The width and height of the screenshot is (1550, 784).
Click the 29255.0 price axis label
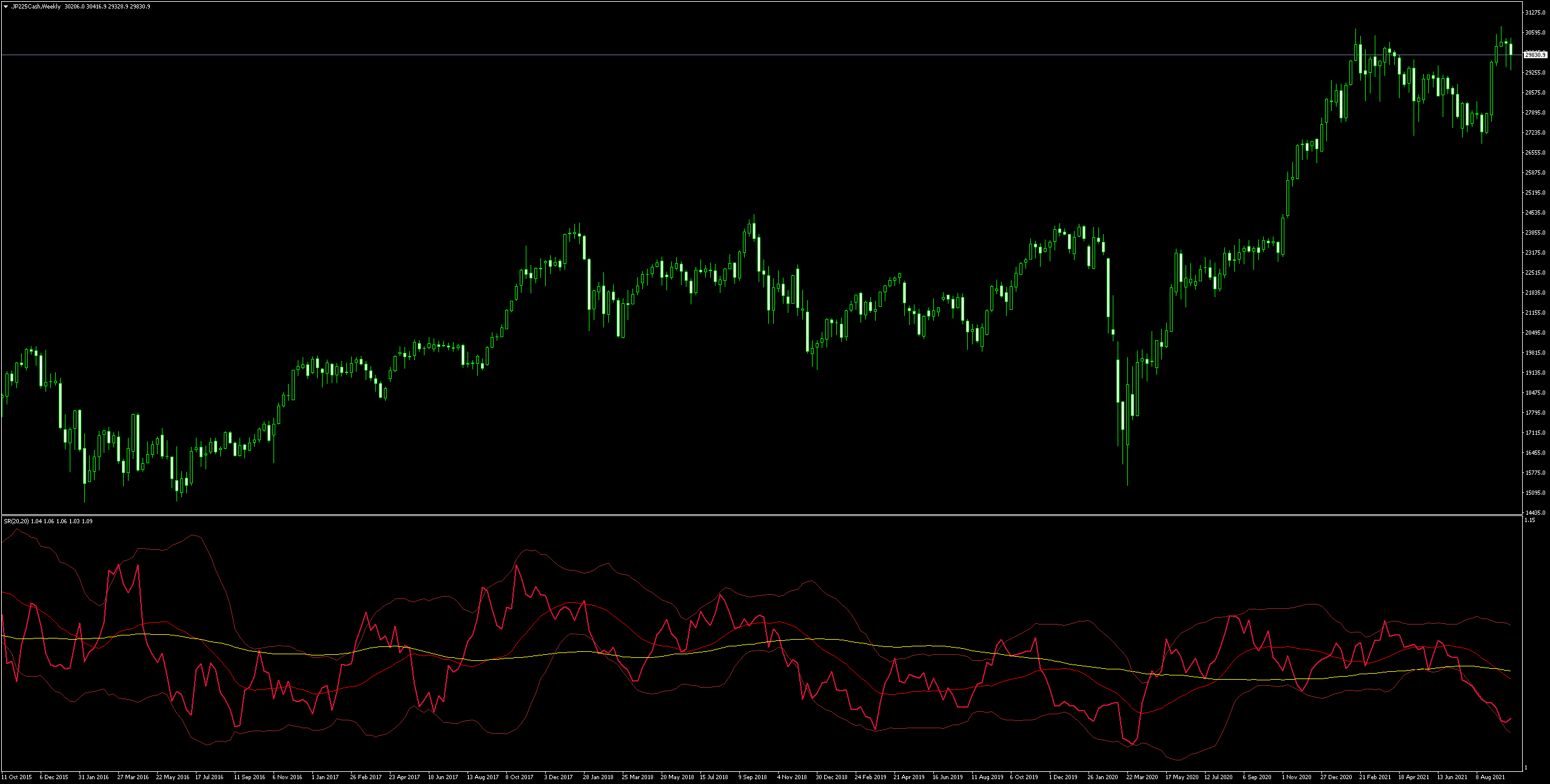(1535, 73)
